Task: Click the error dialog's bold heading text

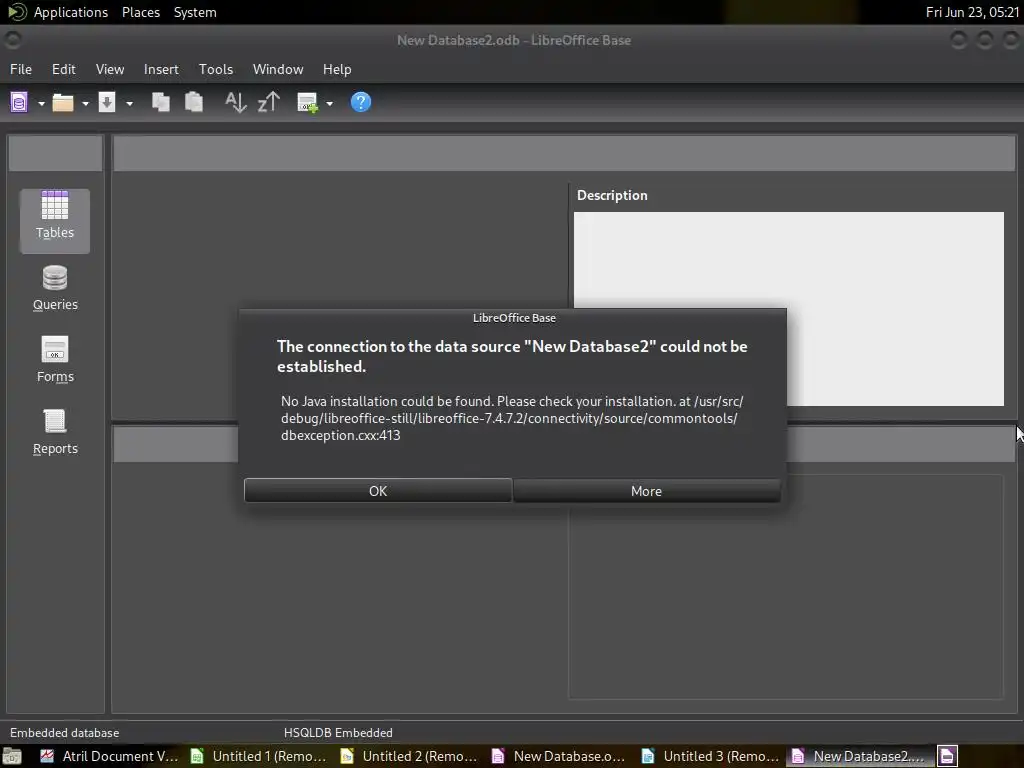Action: [x=512, y=356]
